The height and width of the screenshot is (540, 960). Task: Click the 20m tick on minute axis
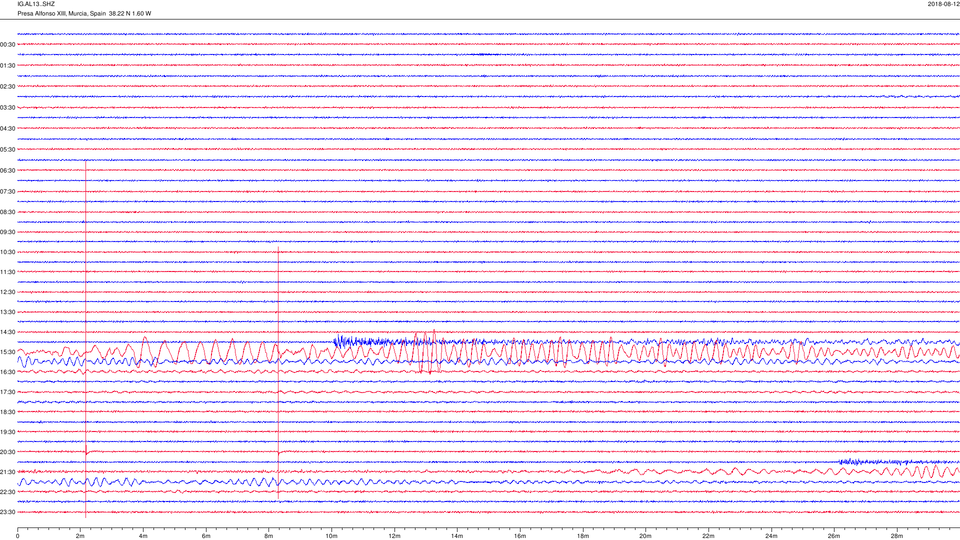(x=645, y=536)
